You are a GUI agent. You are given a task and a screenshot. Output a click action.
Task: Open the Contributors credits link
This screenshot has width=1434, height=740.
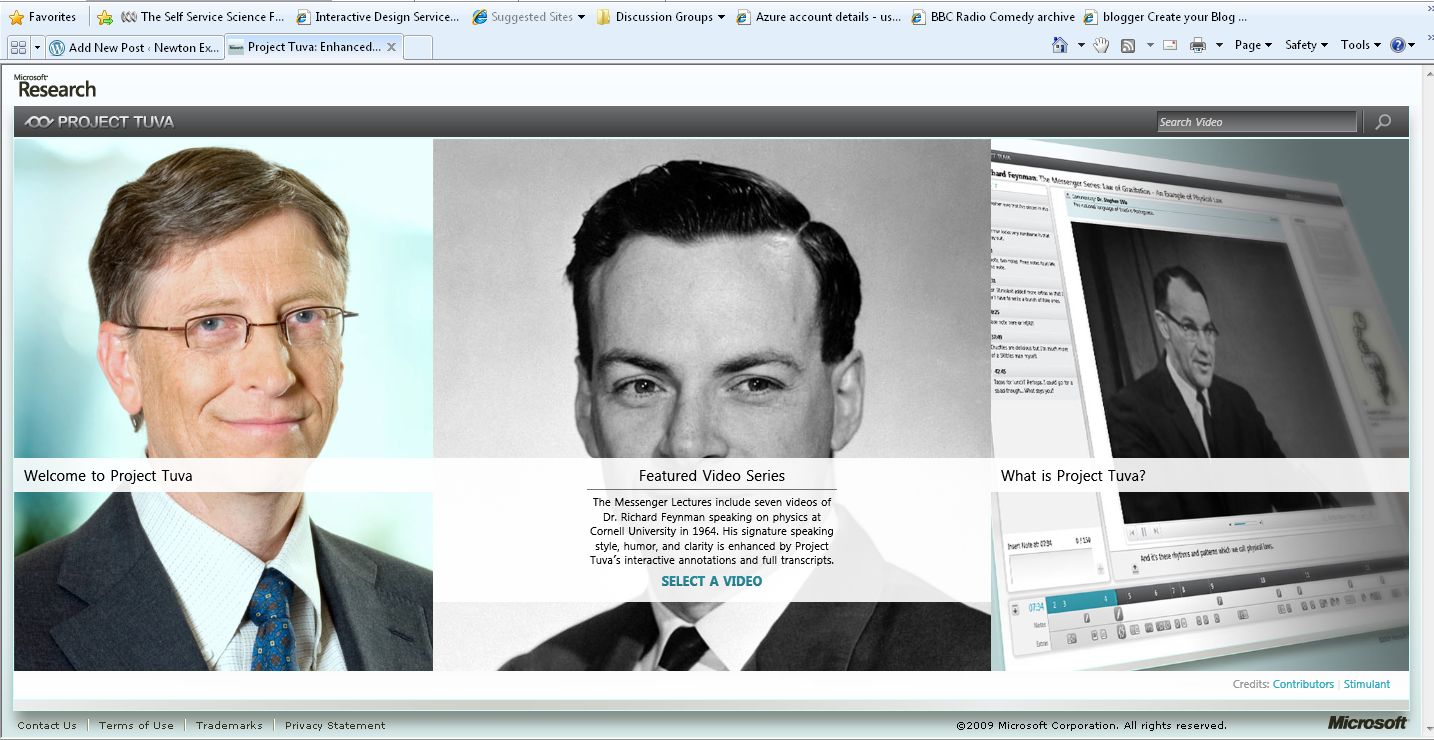(x=1303, y=684)
